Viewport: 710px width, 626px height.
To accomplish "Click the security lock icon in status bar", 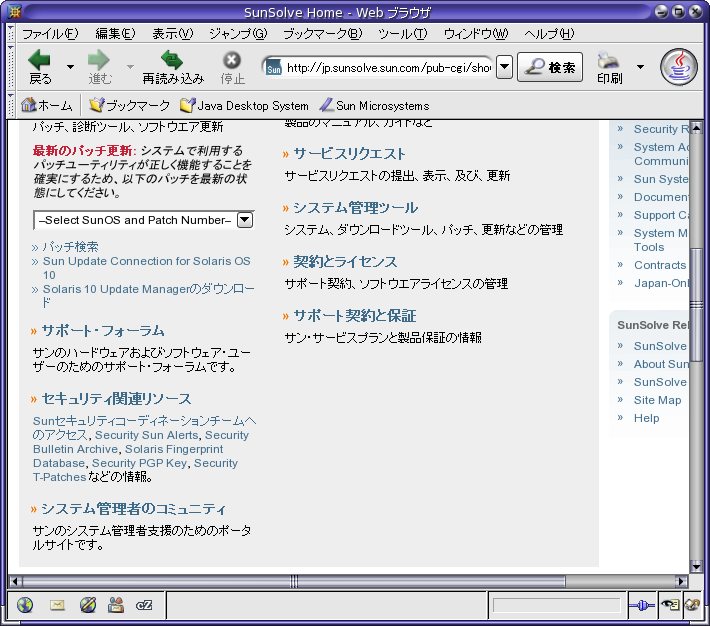I will [692, 604].
